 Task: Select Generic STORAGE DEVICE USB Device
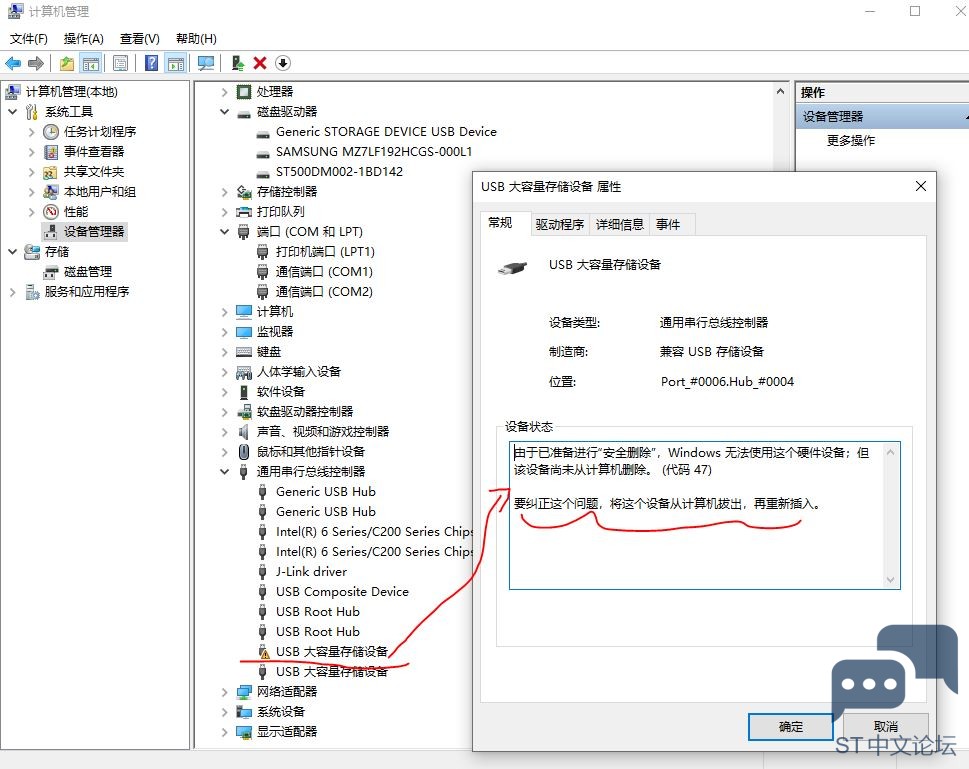[386, 132]
